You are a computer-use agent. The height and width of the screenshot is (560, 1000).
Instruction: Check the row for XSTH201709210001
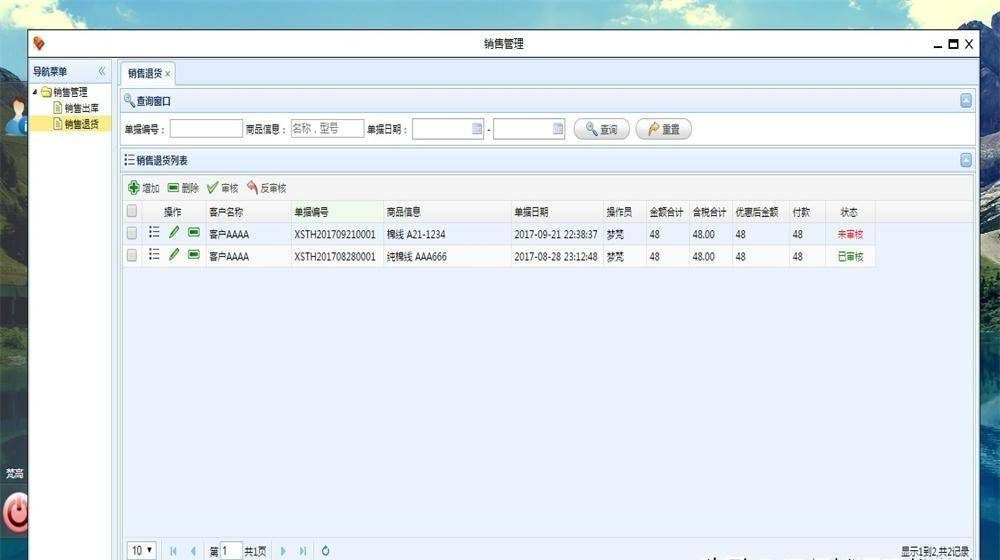pos(132,233)
